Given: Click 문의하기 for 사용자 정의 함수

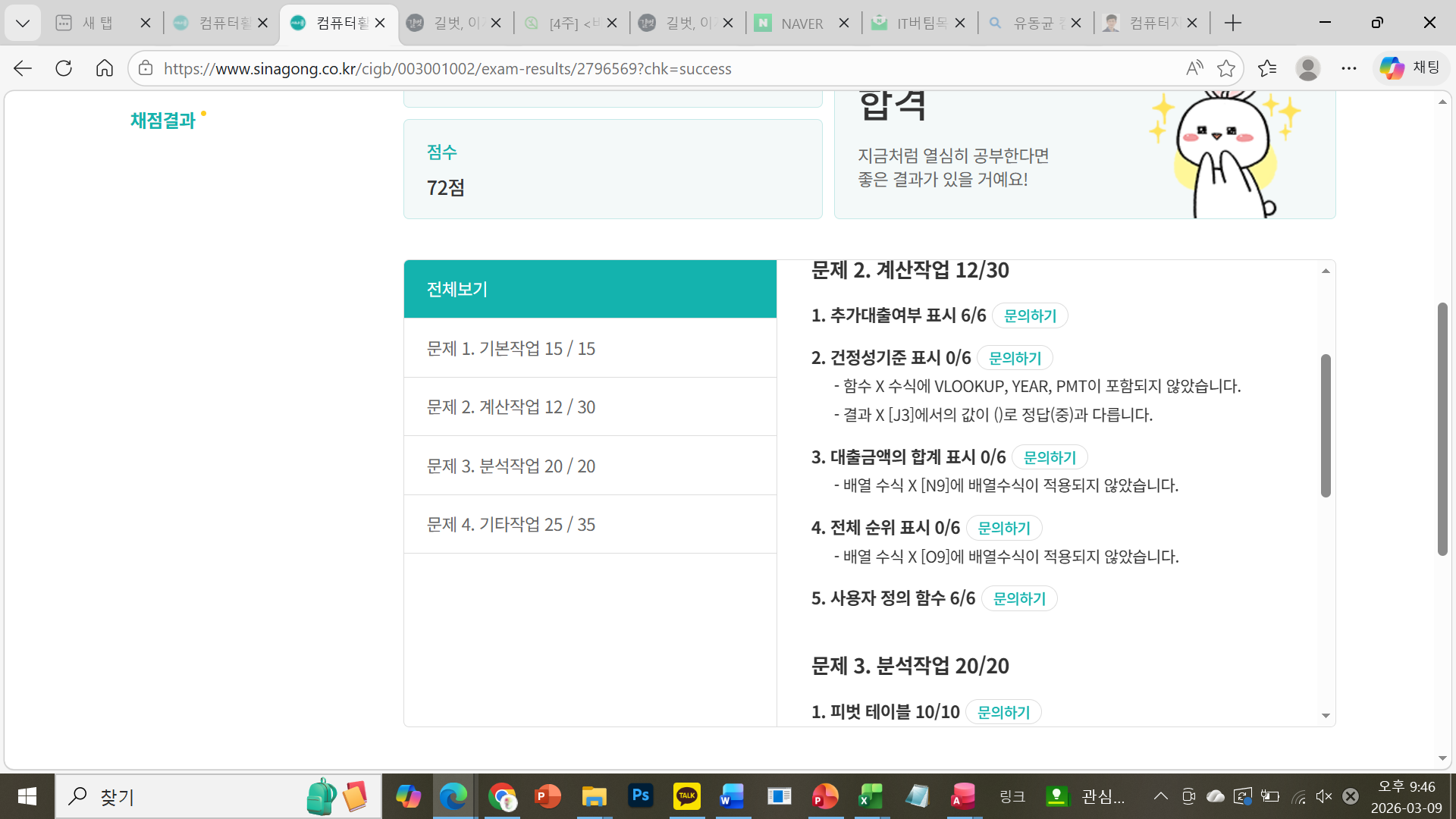Looking at the screenshot, I should tap(1019, 598).
